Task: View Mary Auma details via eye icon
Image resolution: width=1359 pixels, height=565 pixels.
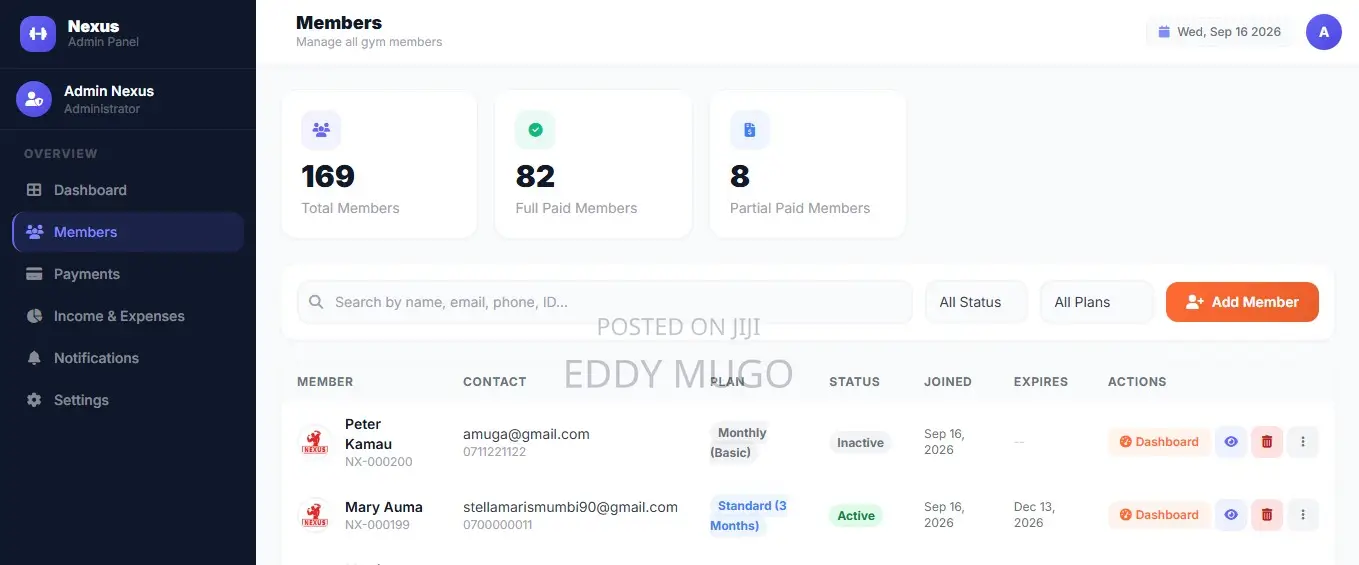Action: tap(1231, 515)
